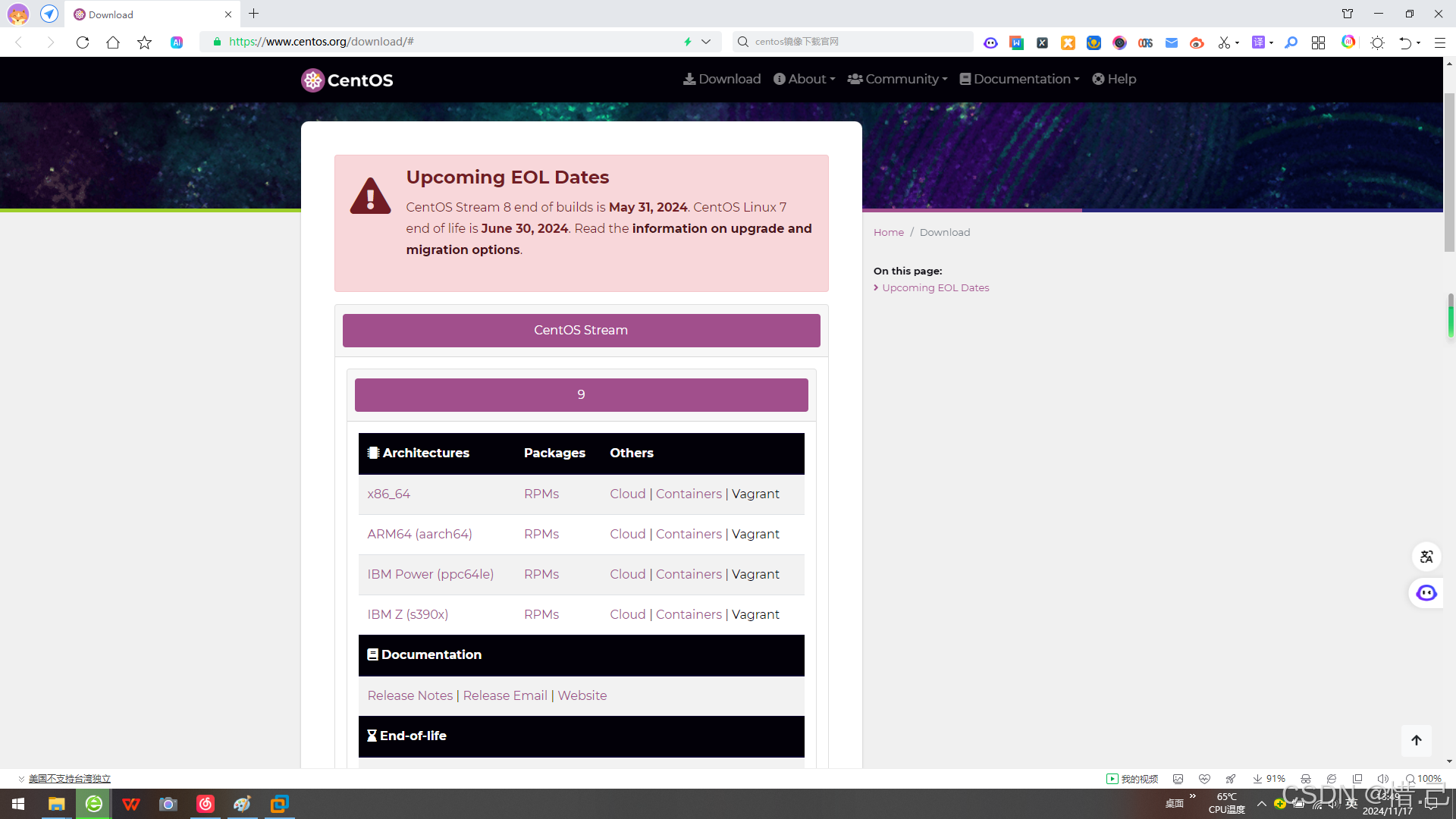Viewport: 1456px width, 819px height.
Task: Toggle browser mute speaker icon in status bar
Action: (1382, 779)
